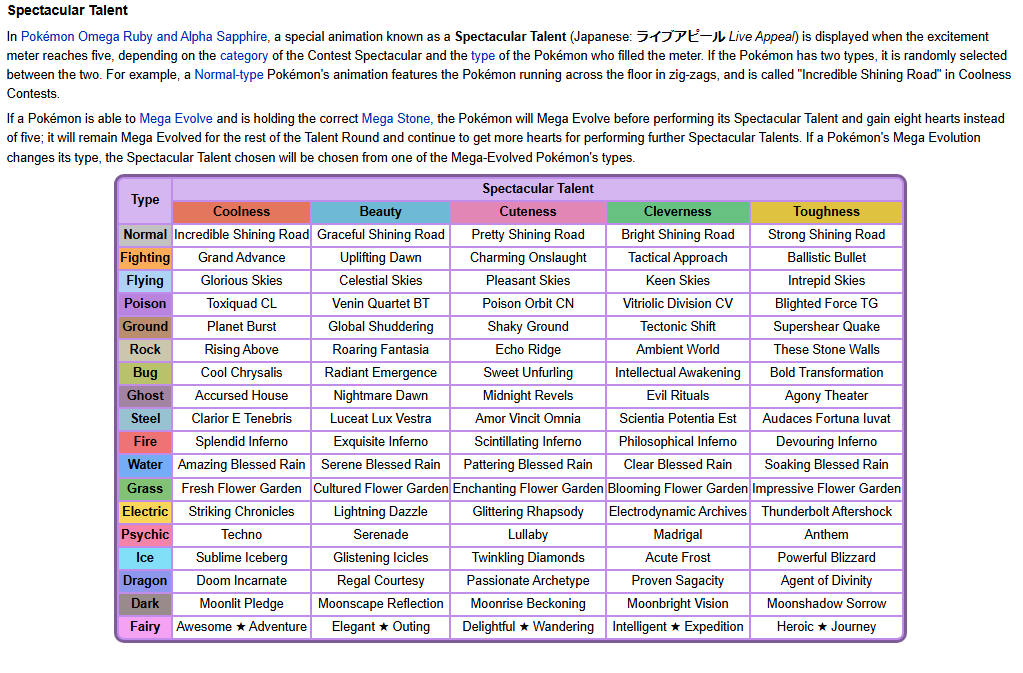The image size is (1023, 673).
Task: Select the Fire type row header
Action: (145, 441)
